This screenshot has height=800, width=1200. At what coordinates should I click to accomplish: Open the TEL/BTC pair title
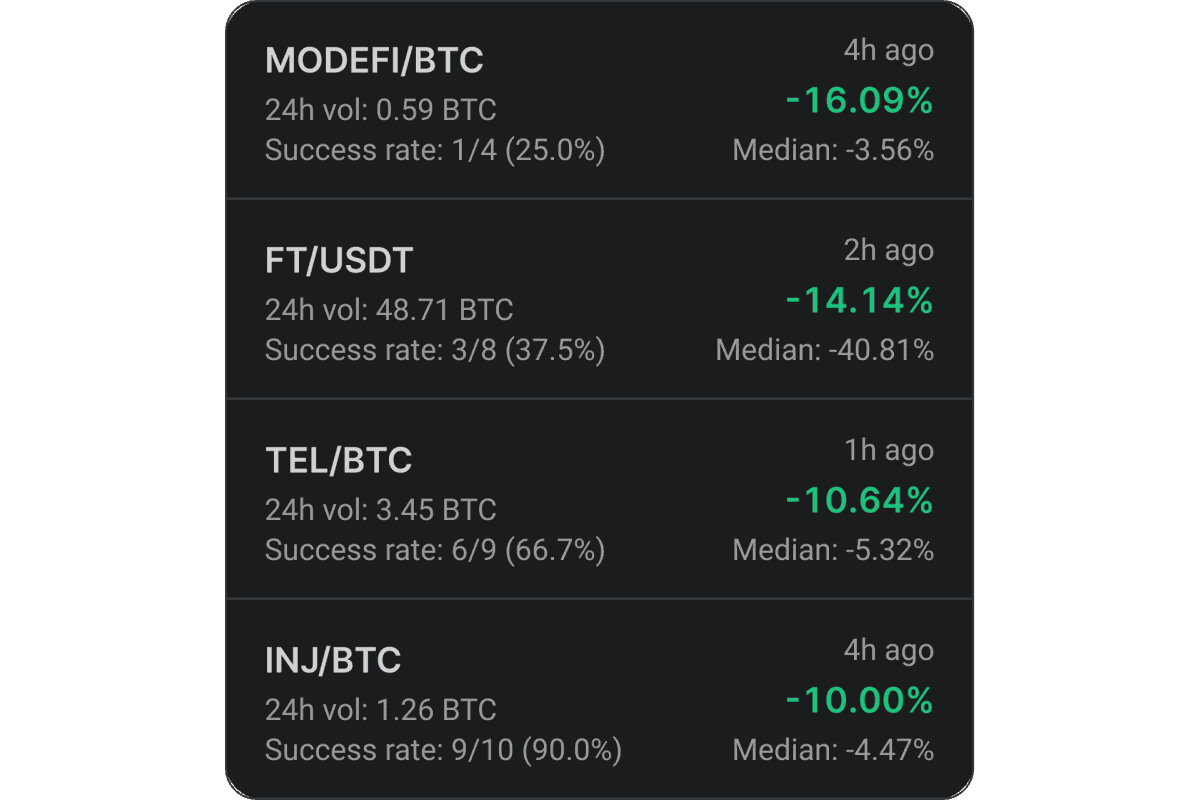click(339, 461)
